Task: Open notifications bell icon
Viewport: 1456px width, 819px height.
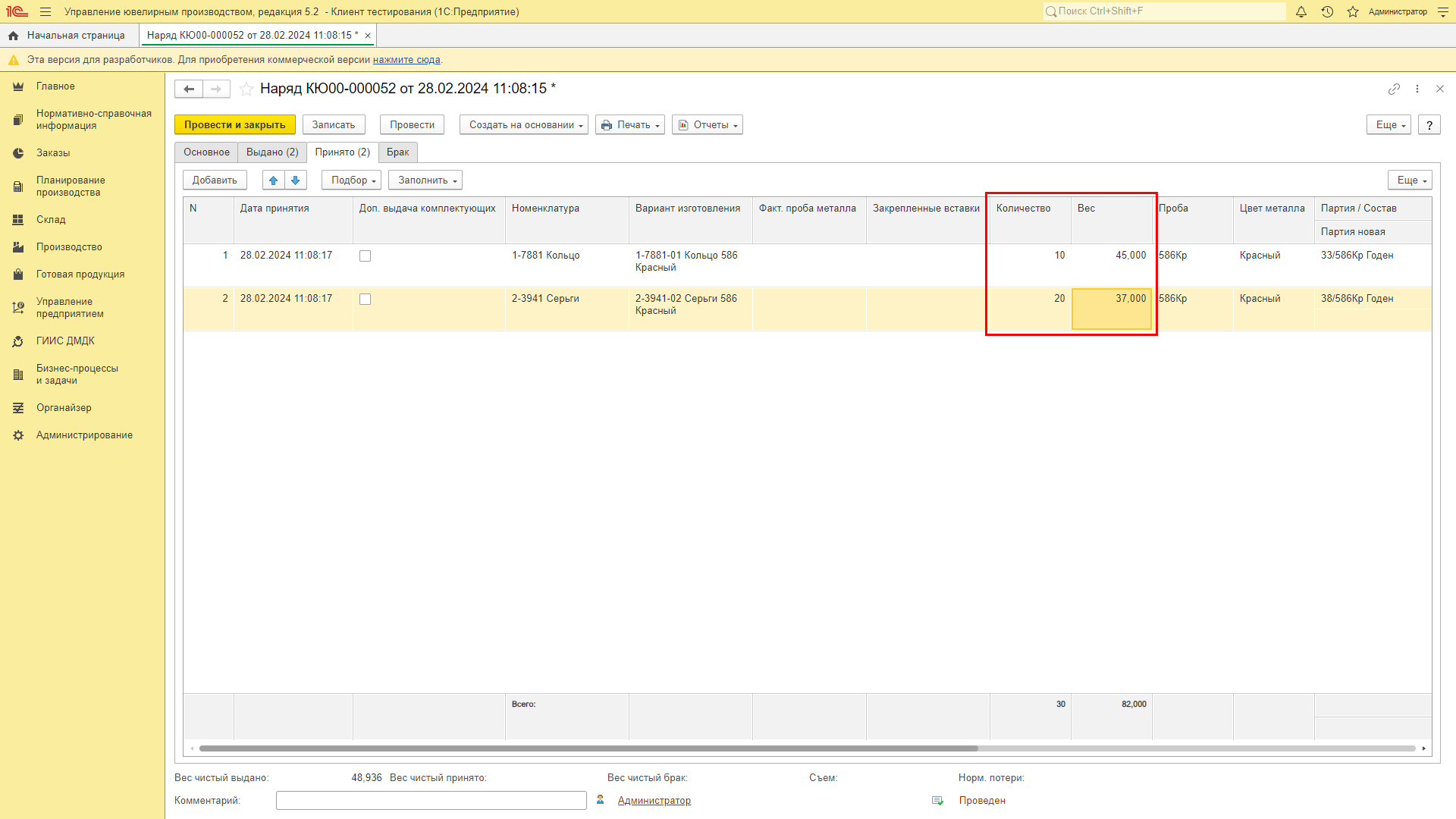Action: [1301, 11]
